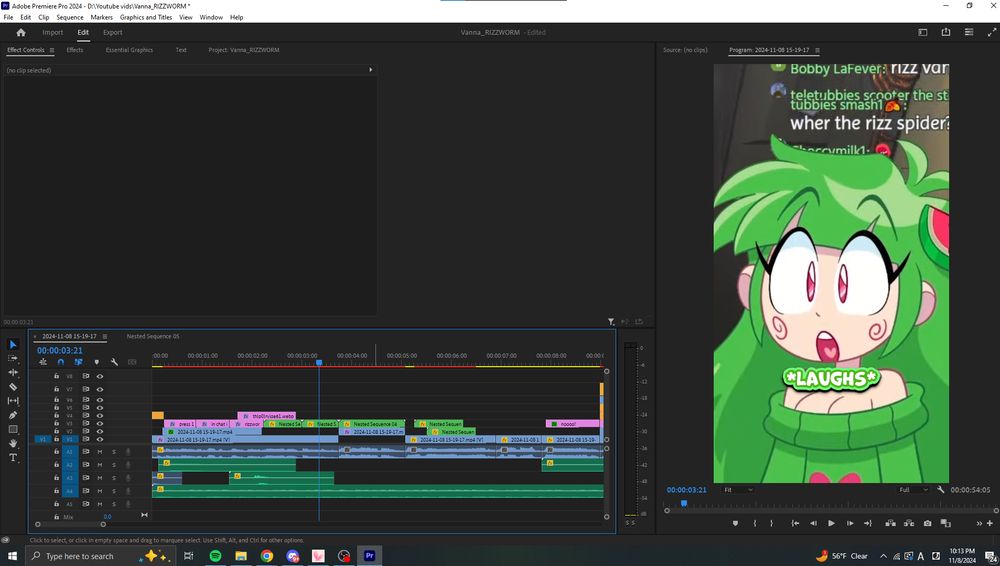Open timeline sequence panel menu
Viewport: 1000px width, 566px height.
point(105,336)
